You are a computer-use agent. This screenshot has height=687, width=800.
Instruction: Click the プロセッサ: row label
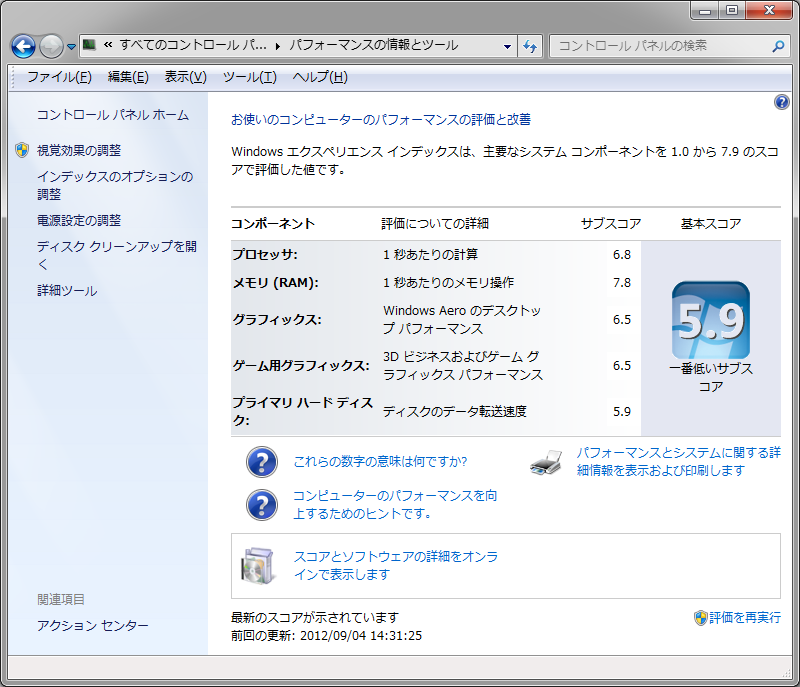point(265,255)
